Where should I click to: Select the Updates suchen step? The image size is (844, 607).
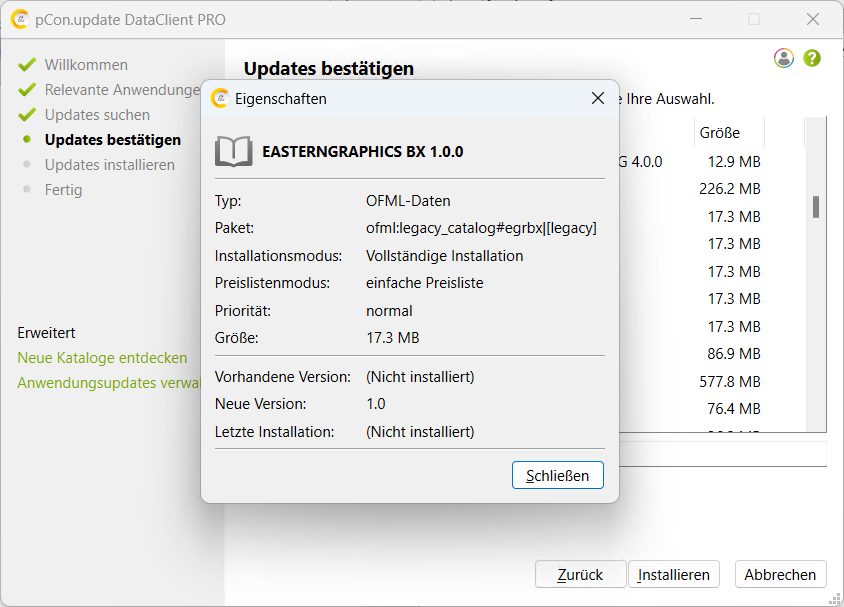pos(97,115)
